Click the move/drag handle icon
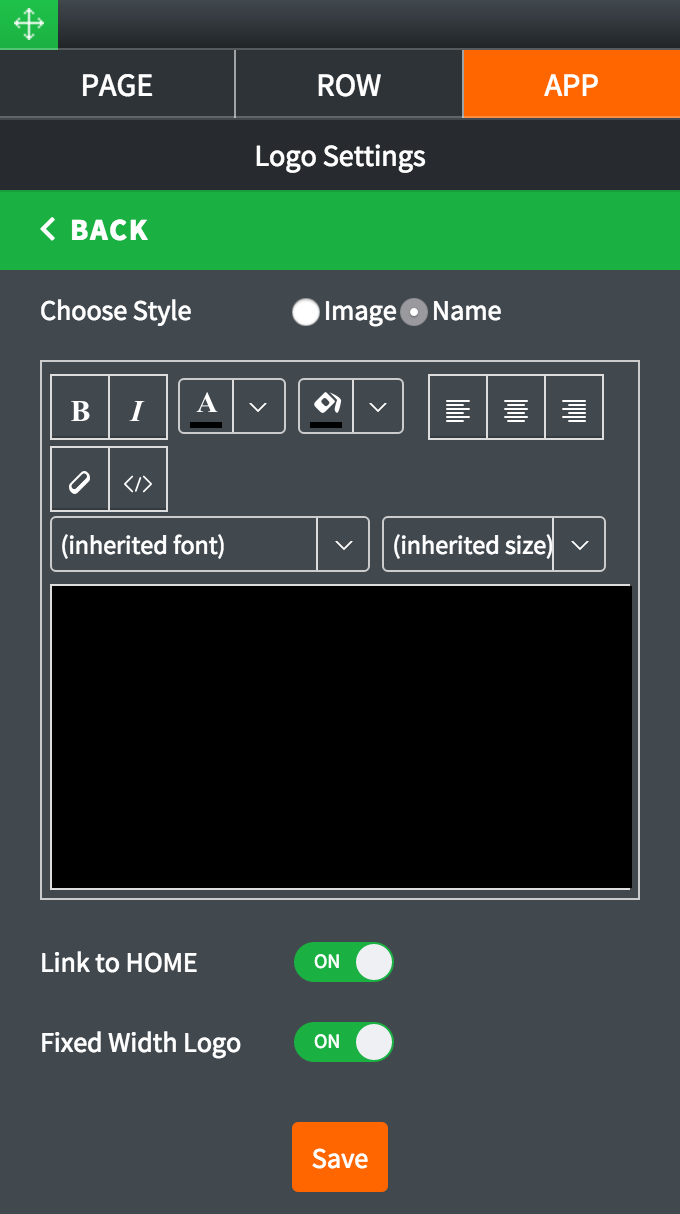680x1214 pixels. point(28,24)
